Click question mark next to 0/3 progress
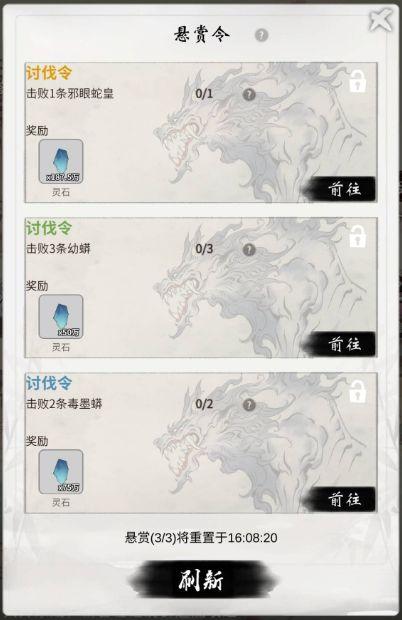Image resolution: width=402 pixels, height=620 pixels. click(249, 250)
